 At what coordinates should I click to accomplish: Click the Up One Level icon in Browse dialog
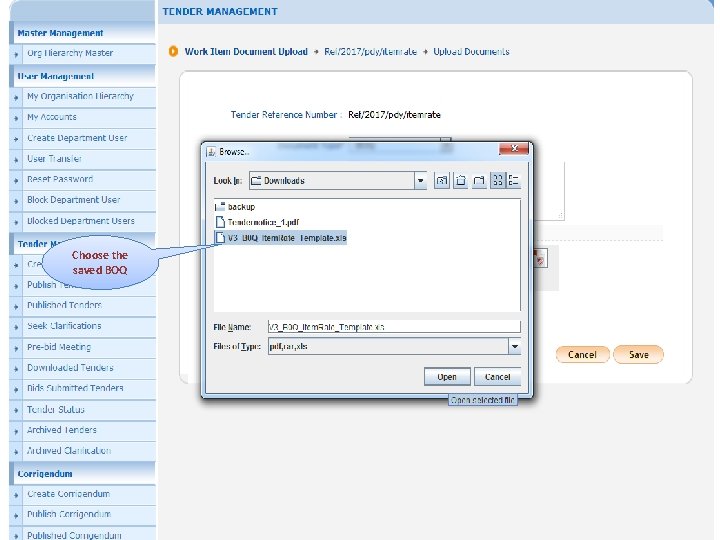[442, 180]
